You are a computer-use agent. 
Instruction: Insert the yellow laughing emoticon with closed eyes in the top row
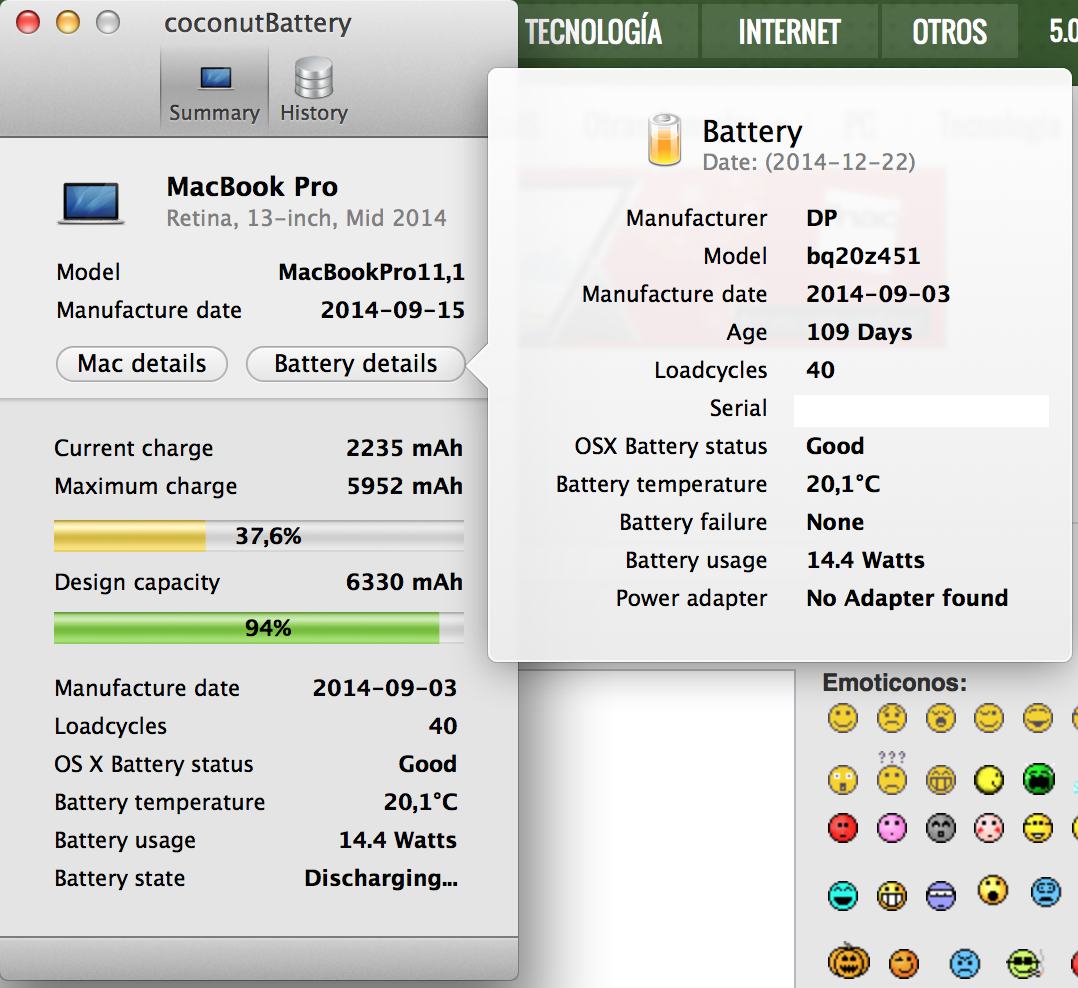pos(1037,718)
